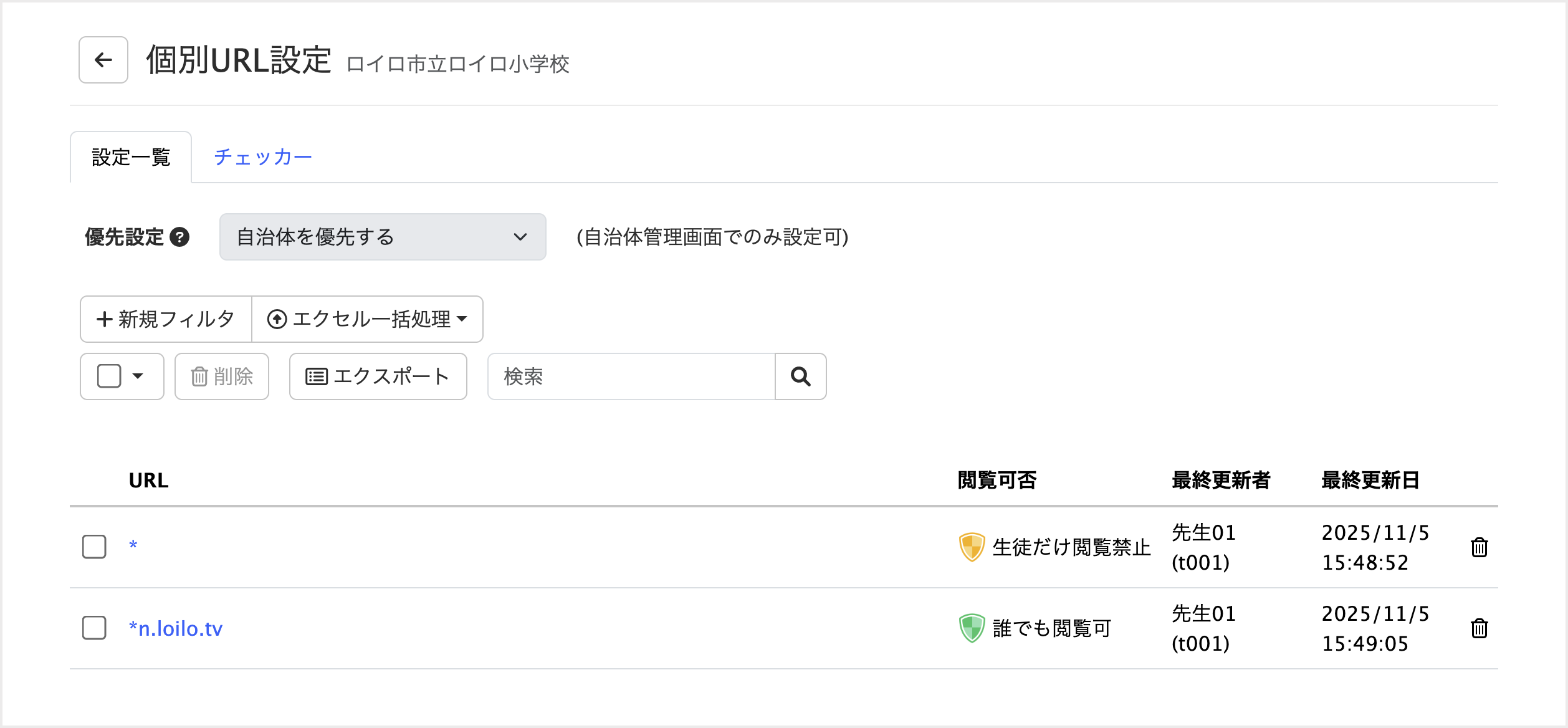Click the green shield 誰でも閲覧可 icon
The image size is (1568, 728).
(x=972, y=628)
